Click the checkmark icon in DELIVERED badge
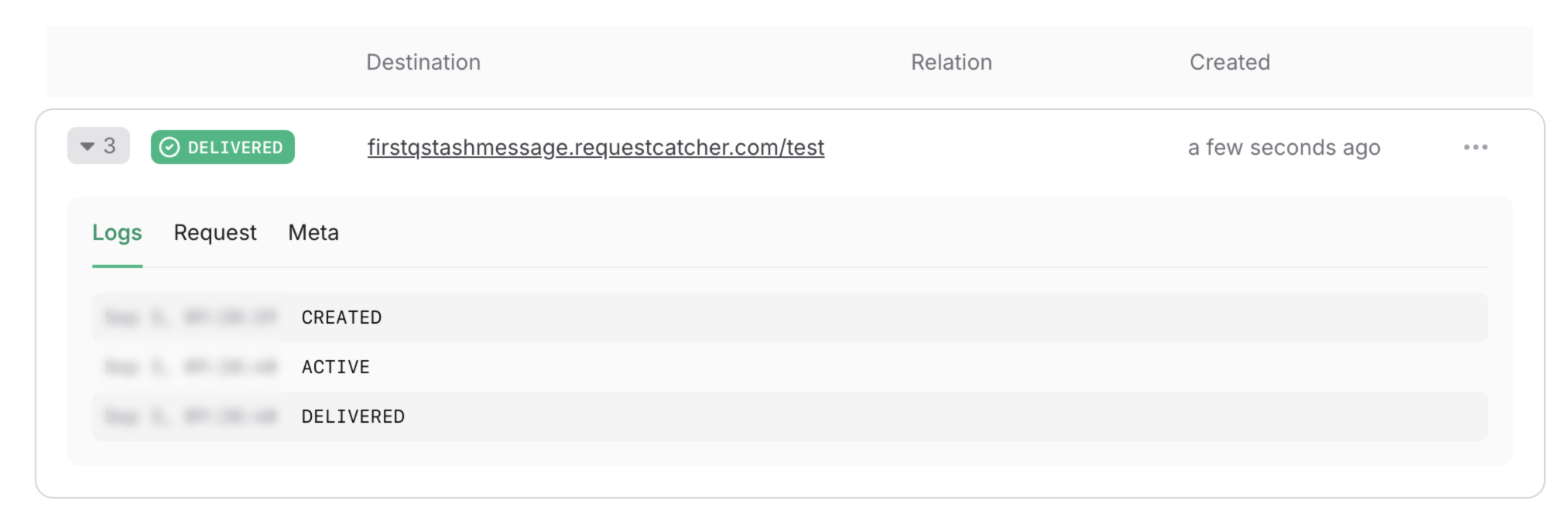This screenshot has height=511, width=1568. pos(169,147)
